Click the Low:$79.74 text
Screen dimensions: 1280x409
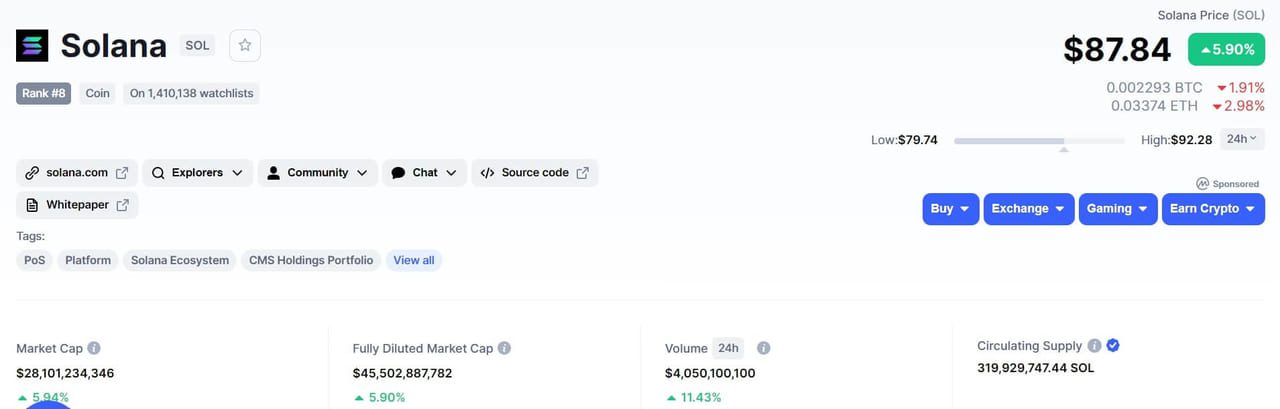904,140
